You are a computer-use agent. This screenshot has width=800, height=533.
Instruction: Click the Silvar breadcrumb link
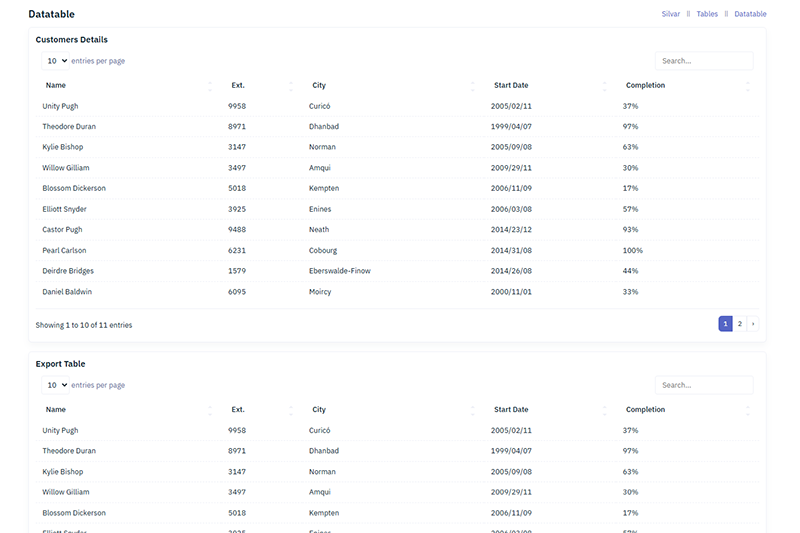click(x=670, y=14)
